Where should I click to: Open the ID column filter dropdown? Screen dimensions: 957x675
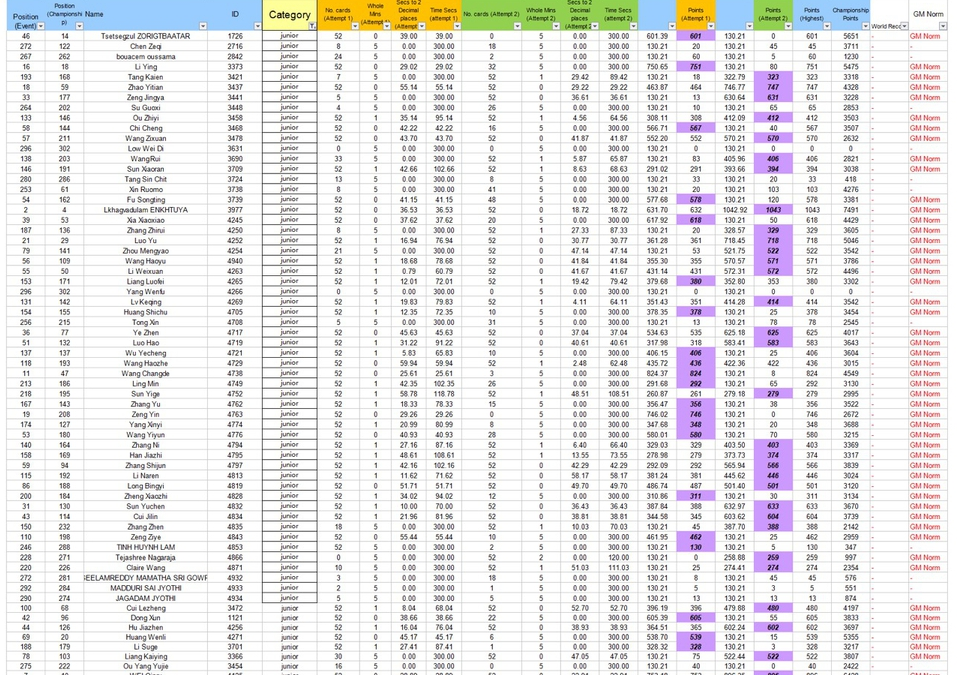pyautogui.click(x=258, y=26)
